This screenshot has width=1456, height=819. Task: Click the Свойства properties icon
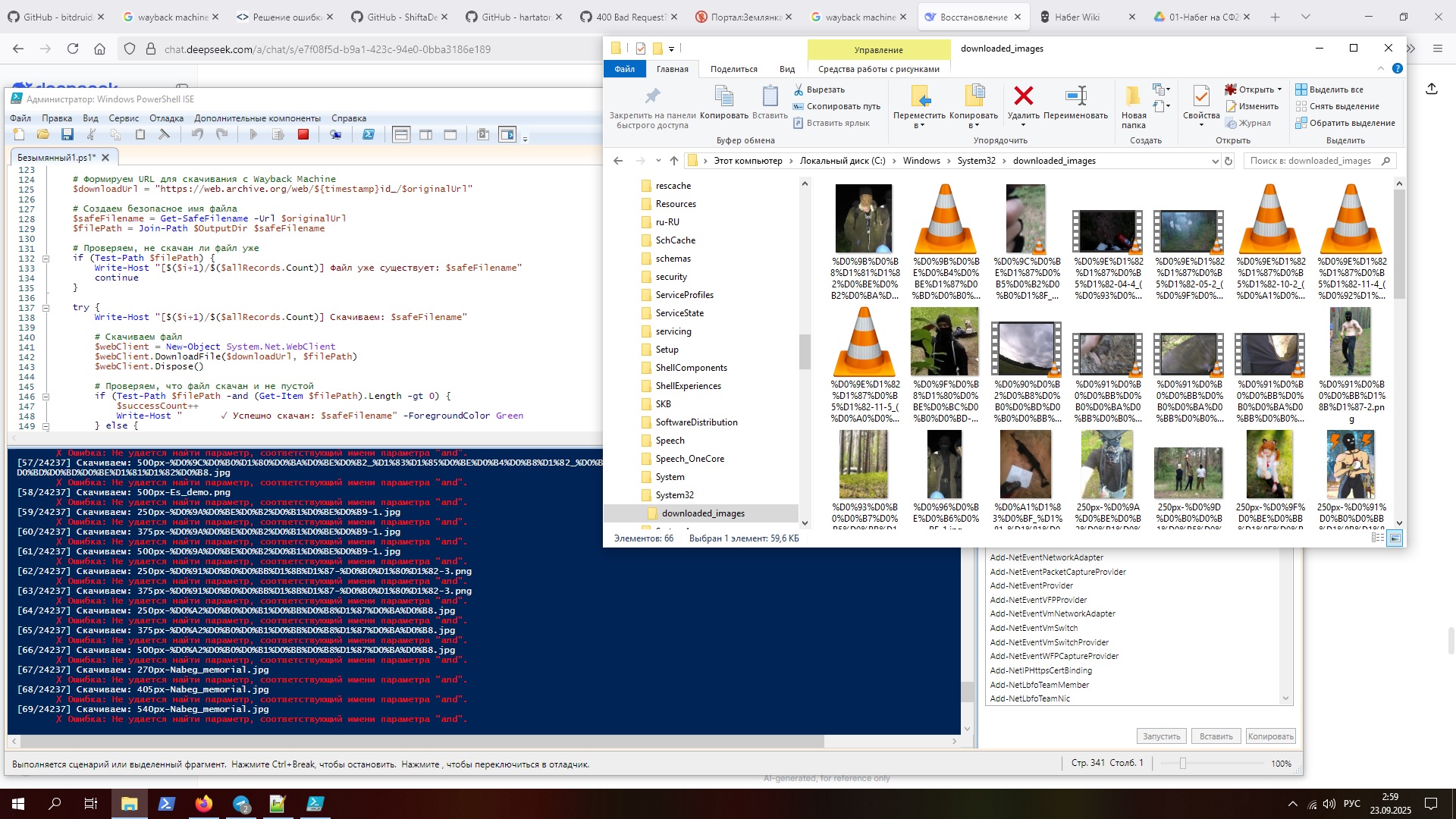[1200, 96]
